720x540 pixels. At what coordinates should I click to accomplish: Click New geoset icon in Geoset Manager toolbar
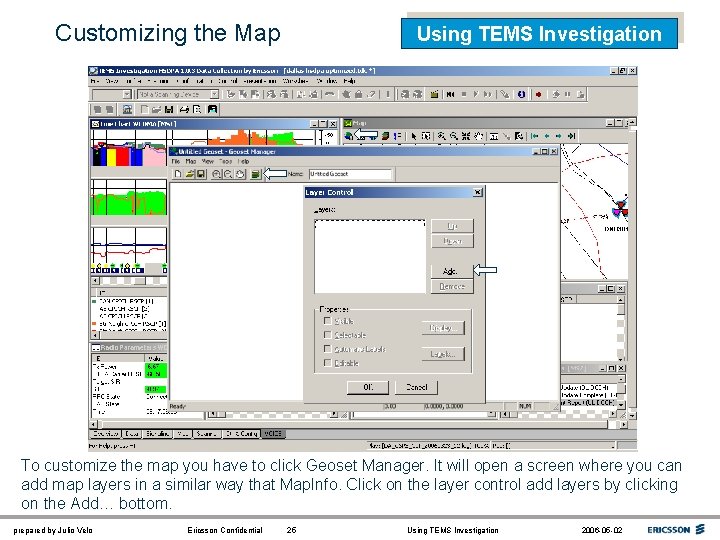178,174
